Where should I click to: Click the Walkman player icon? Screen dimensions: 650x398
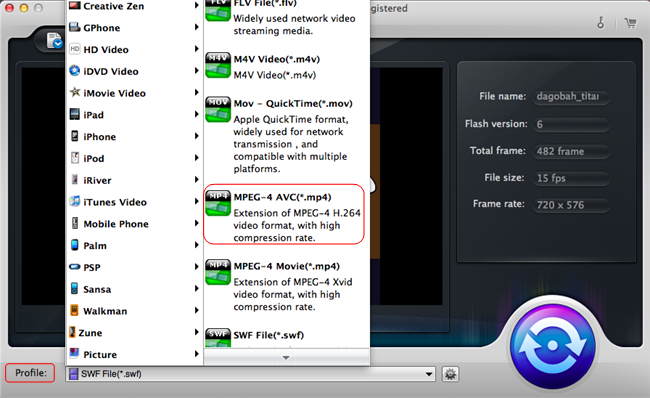point(75,310)
